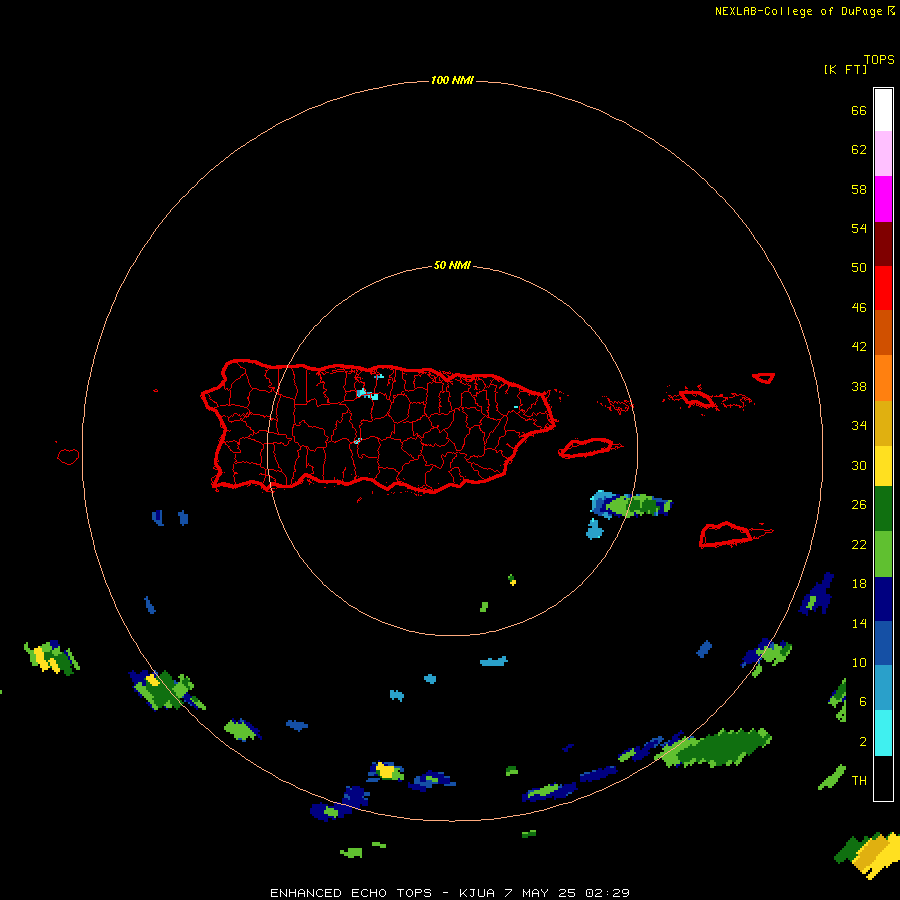The image size is (900, 900).
Task: Click the dark green 26 K FT legend swatch
Action: pos(883,509)
